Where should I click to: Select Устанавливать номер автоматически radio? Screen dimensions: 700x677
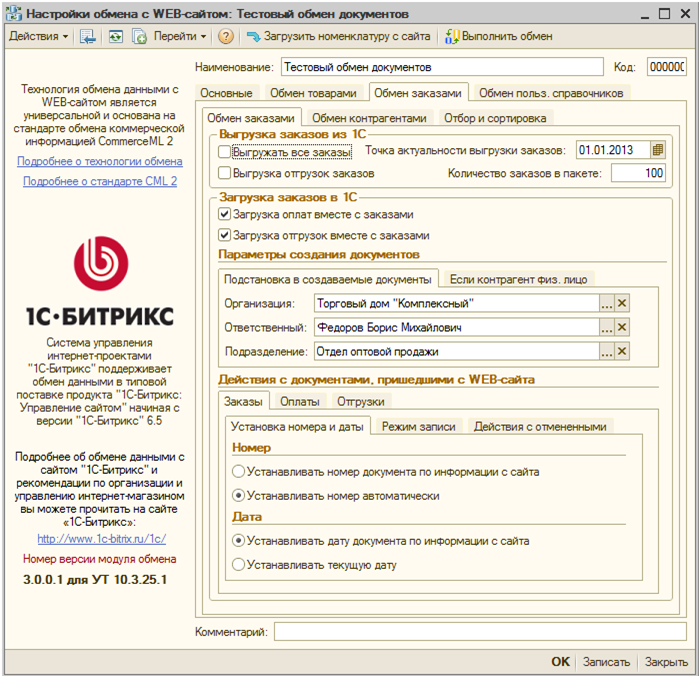[238, 496]
